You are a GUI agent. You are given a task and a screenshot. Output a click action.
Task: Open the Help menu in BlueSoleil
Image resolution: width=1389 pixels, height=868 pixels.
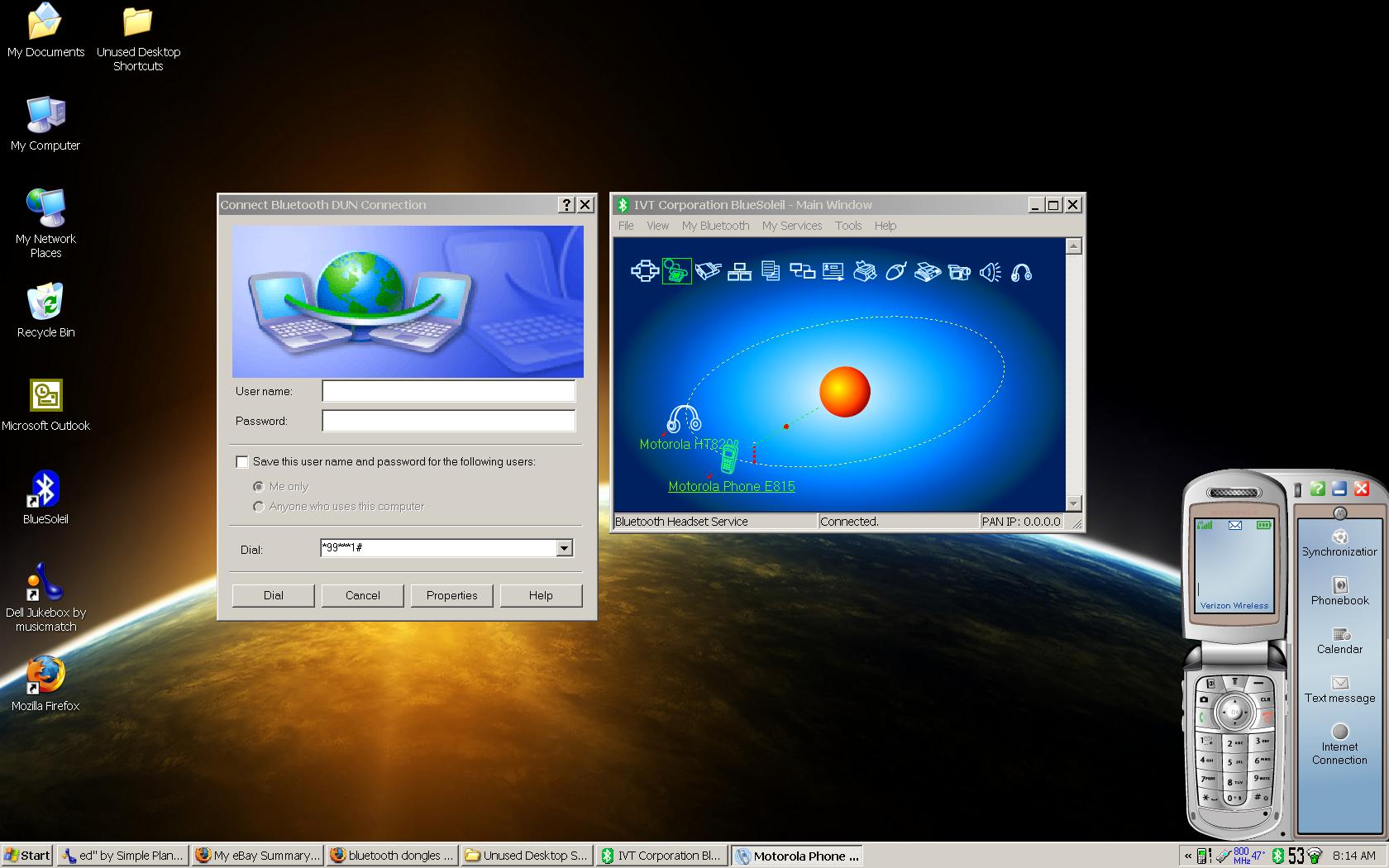(885, 226)
